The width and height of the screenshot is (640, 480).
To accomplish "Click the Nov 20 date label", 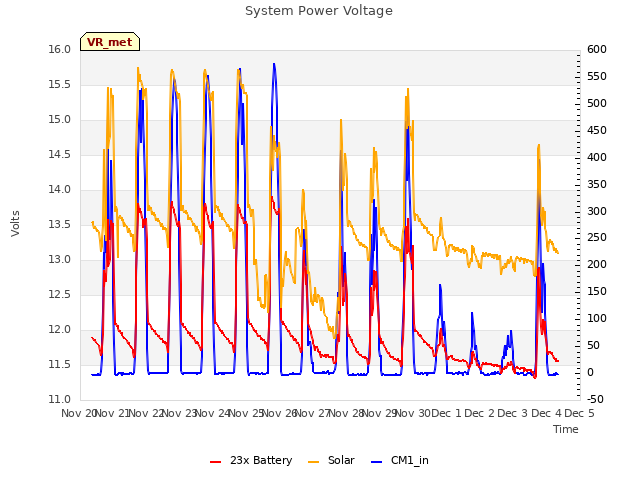I will [x=78, y=413].
